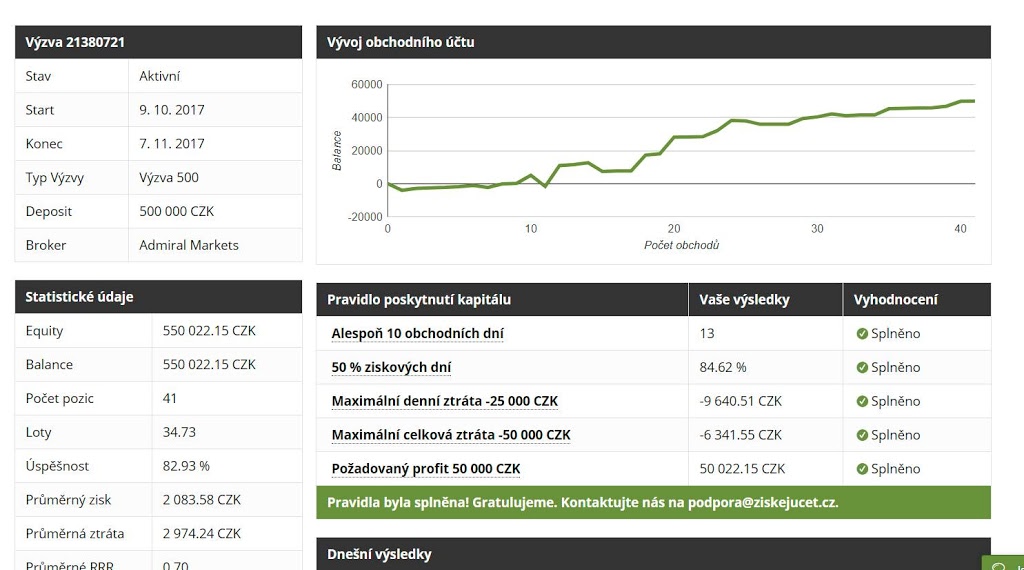Click the green rules-fulfilled congratulation banner
This screenshot has width=1024, height=570.
click(x=653, y=502)
